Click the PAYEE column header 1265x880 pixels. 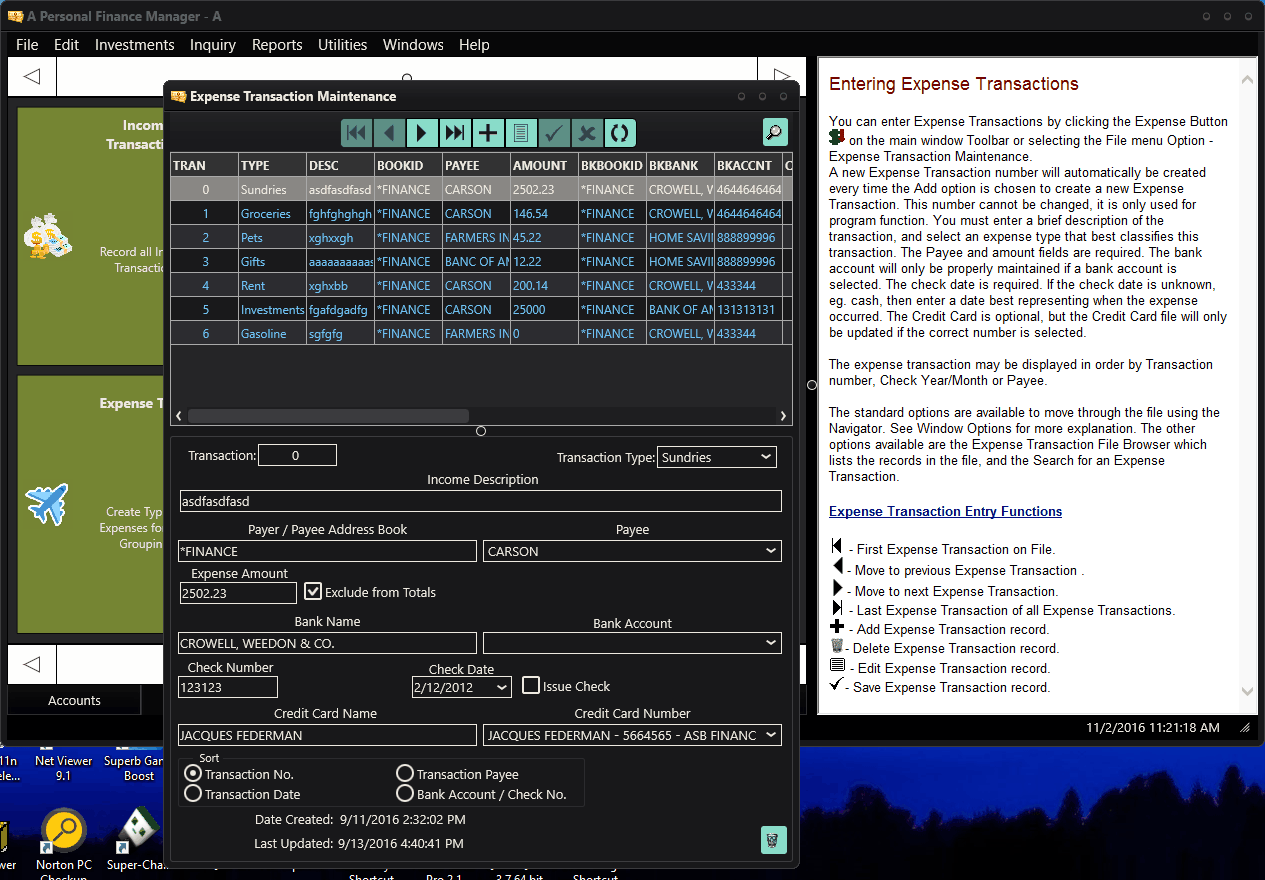click(x=476, y=165)
